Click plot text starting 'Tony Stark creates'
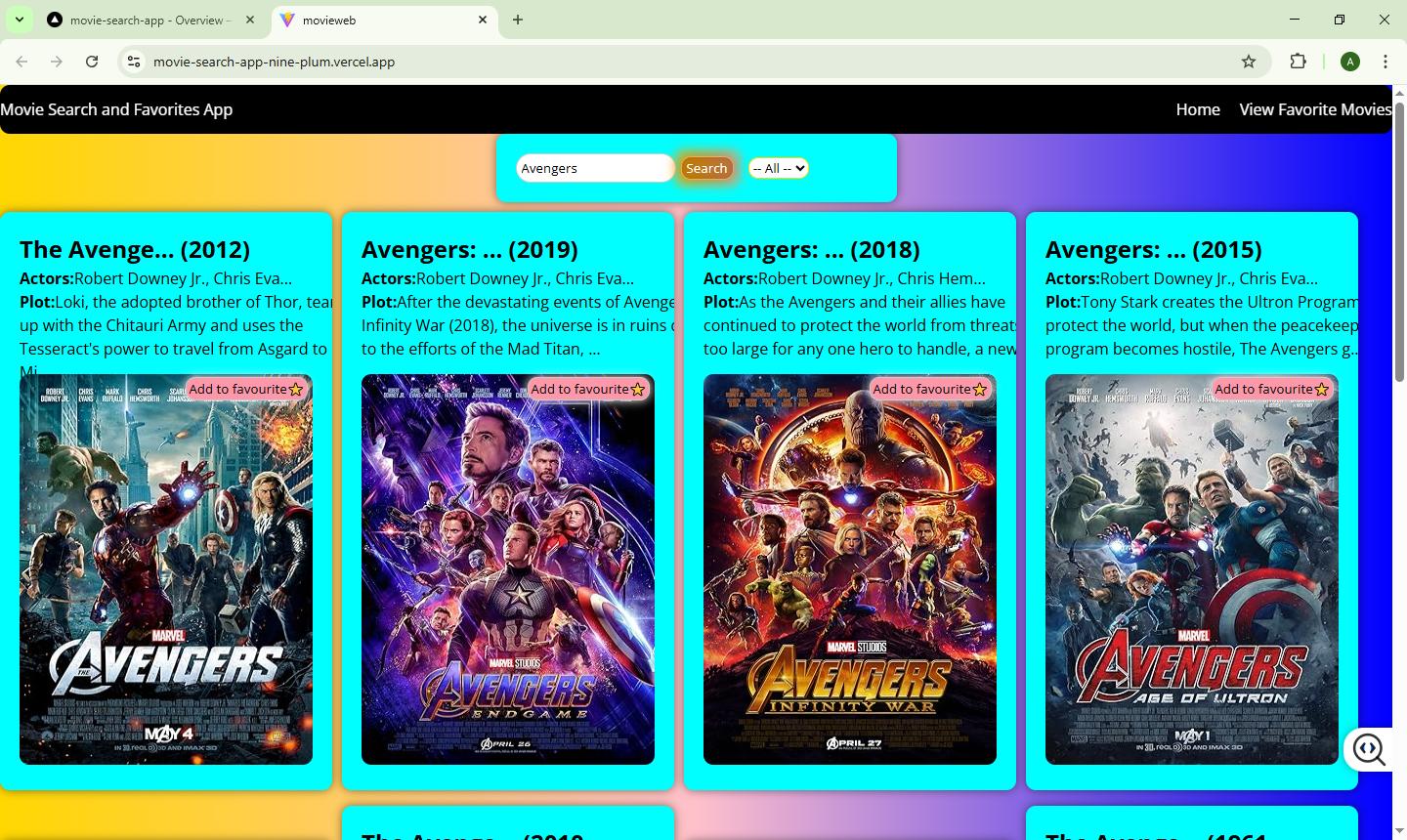This screenshot has height=840, width=1407. [1202, 325]
